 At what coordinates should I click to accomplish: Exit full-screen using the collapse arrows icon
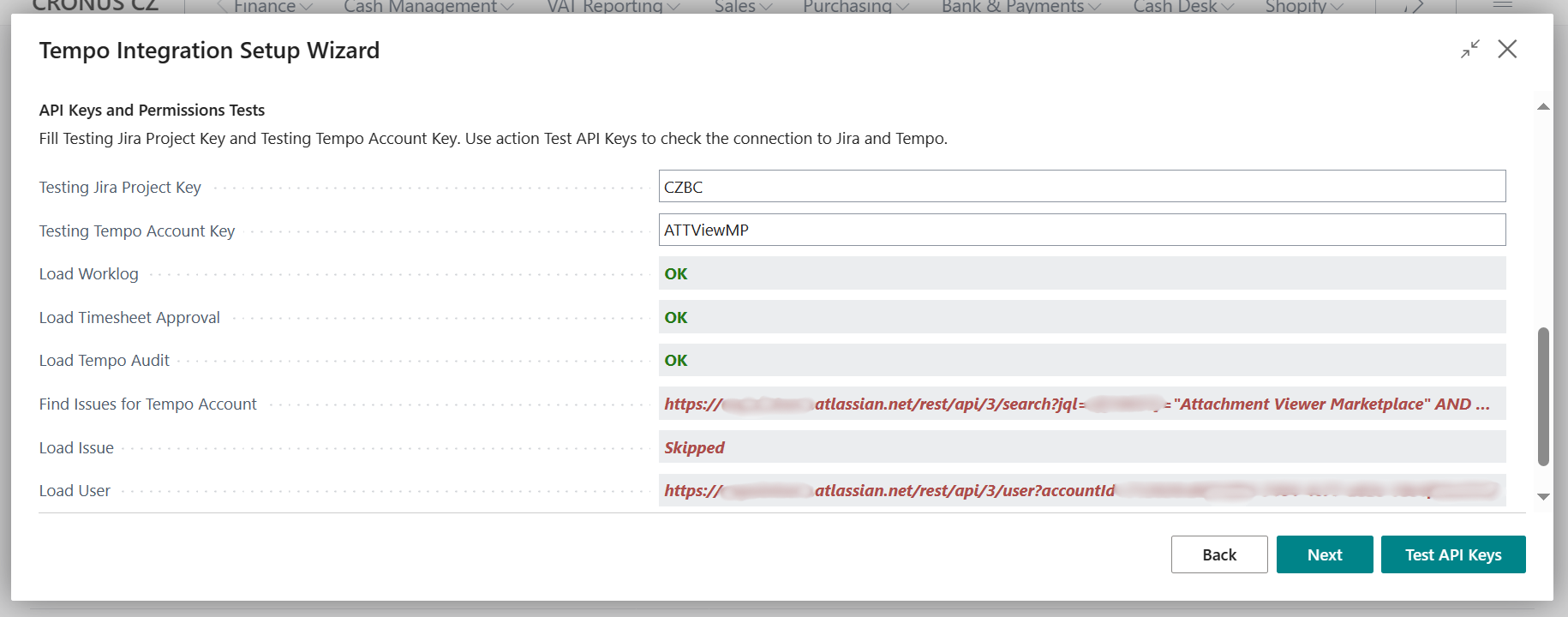(1470, 50)
